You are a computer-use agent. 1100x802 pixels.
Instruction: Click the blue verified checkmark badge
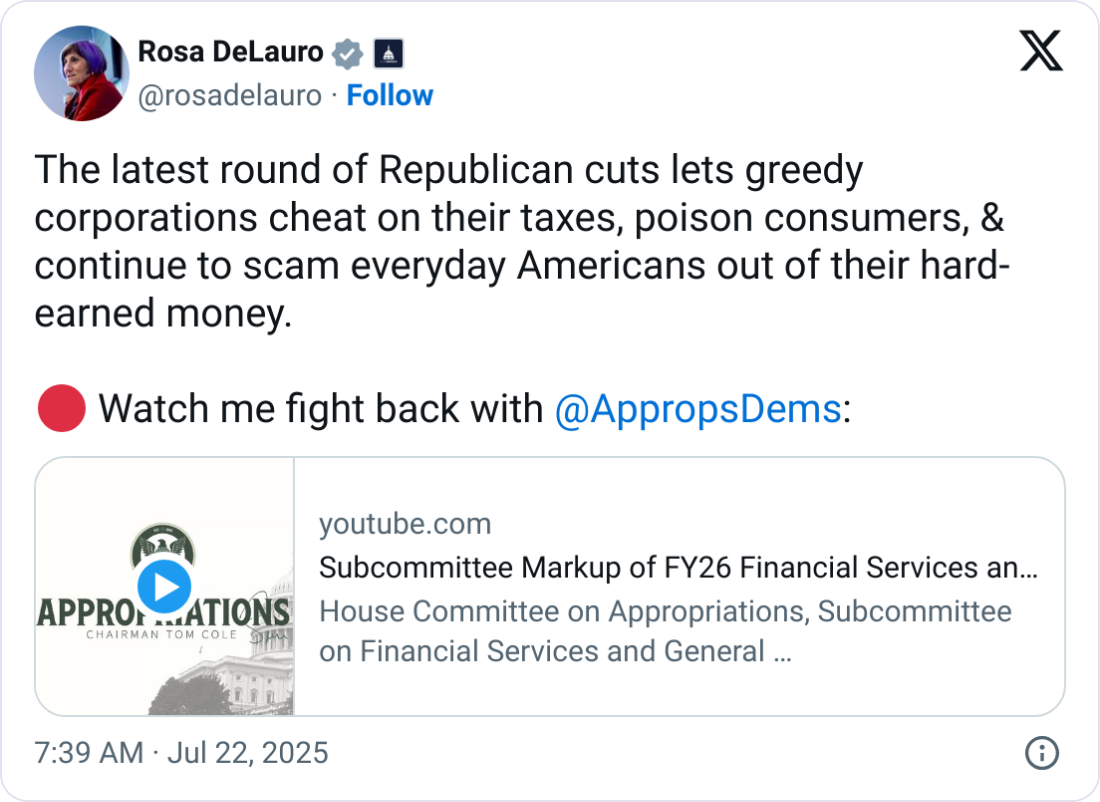347,53
